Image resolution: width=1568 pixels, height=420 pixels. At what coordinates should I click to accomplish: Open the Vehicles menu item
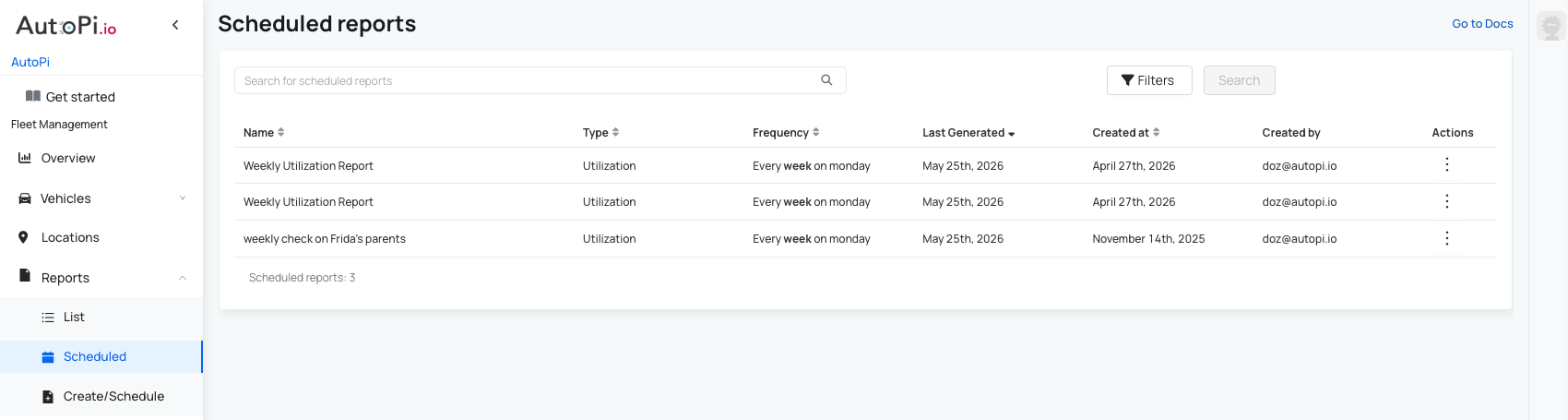[65, 198]
